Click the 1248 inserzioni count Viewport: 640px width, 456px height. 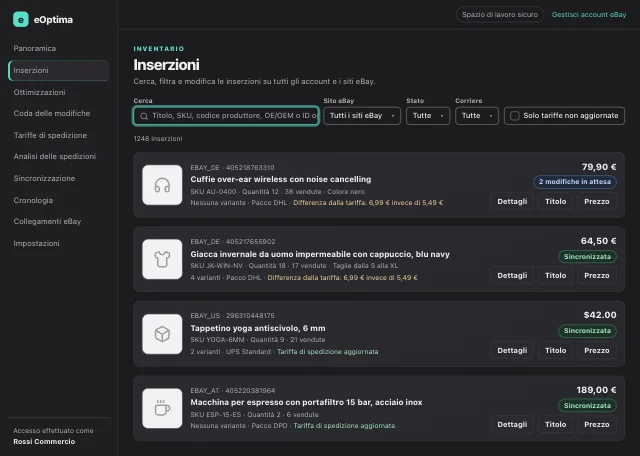click(x=158, y=139)
